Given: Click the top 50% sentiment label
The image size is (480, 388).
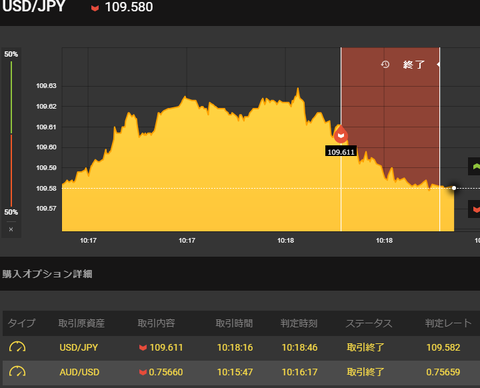Looking at the screenshot, I should point(11,54).
